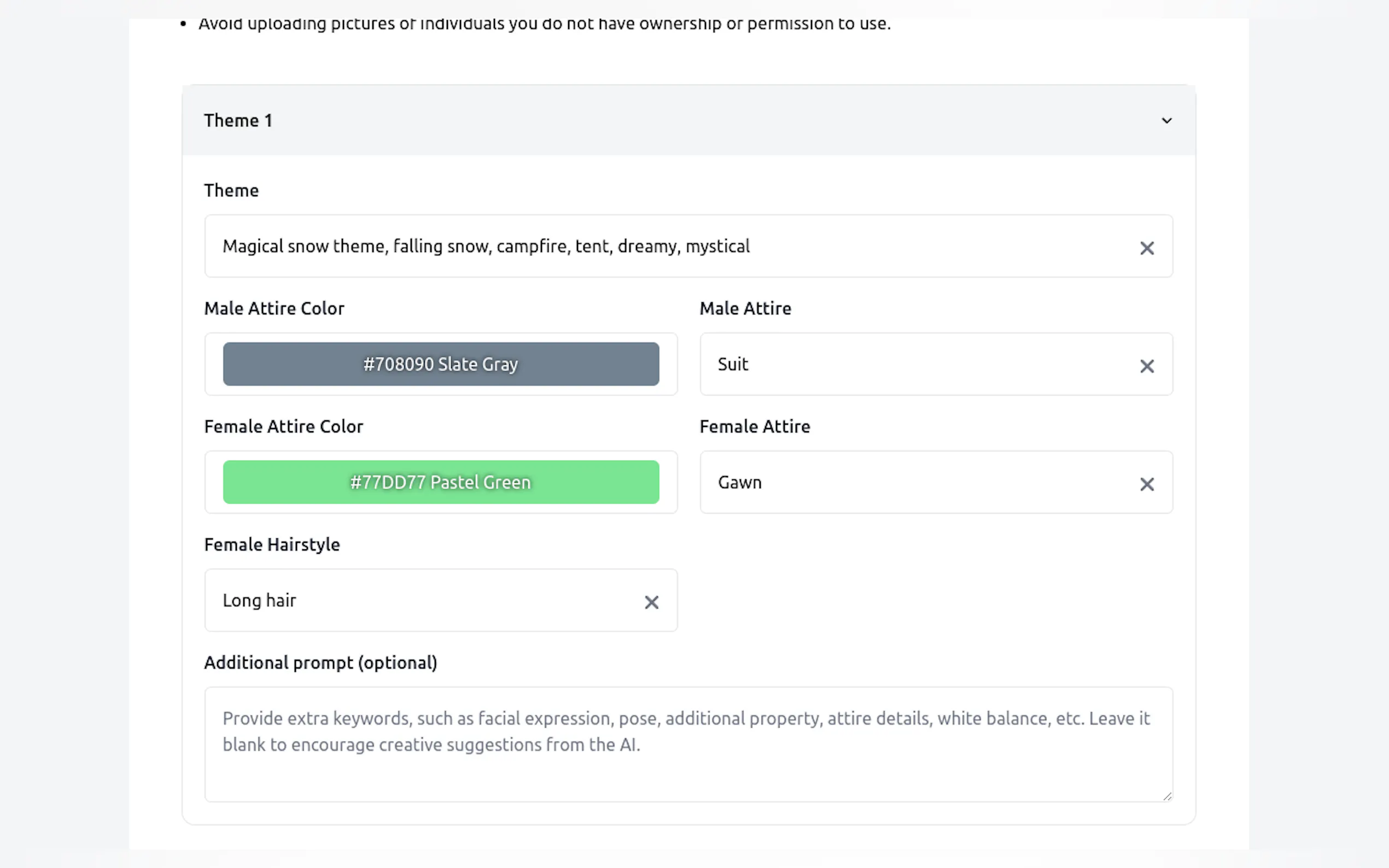This screenshot has width=1389, height=868.
Task: Focus the Additional prompt textarea
Action: [688, 758]
